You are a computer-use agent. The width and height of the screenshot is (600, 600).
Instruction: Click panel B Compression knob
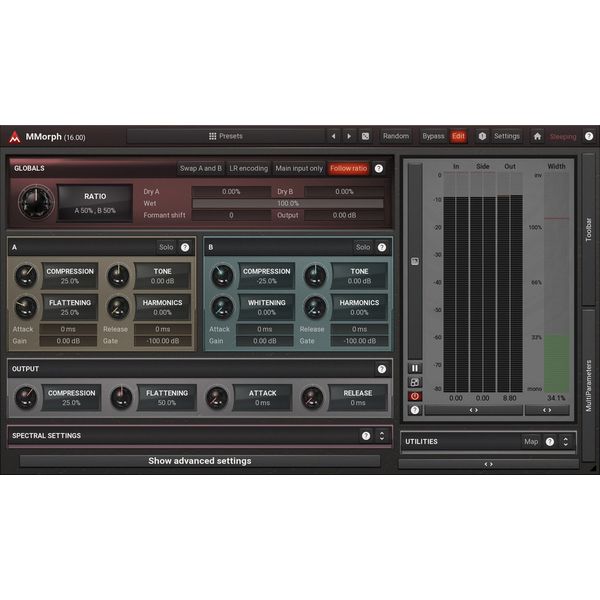(222, 276)
